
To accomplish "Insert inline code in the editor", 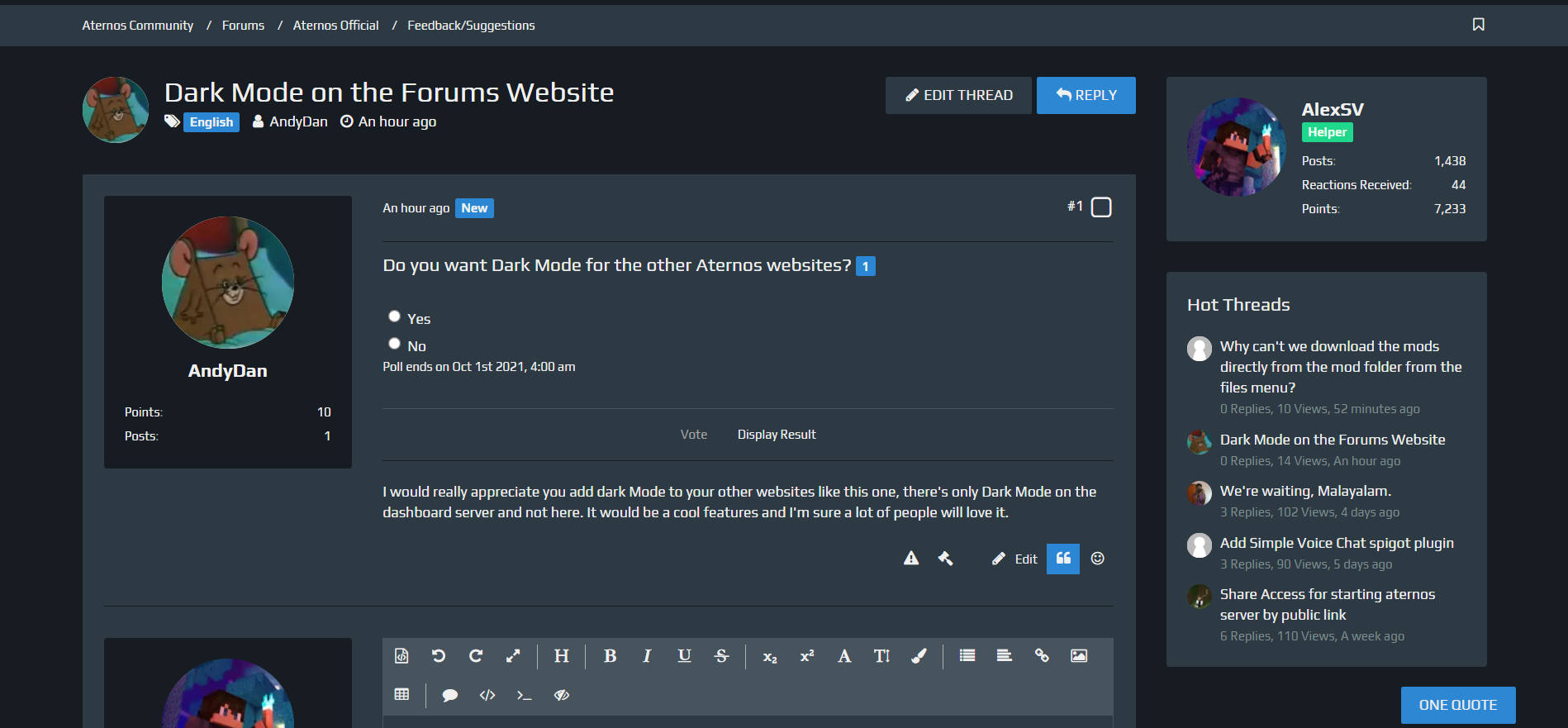I will pos(524,695).
